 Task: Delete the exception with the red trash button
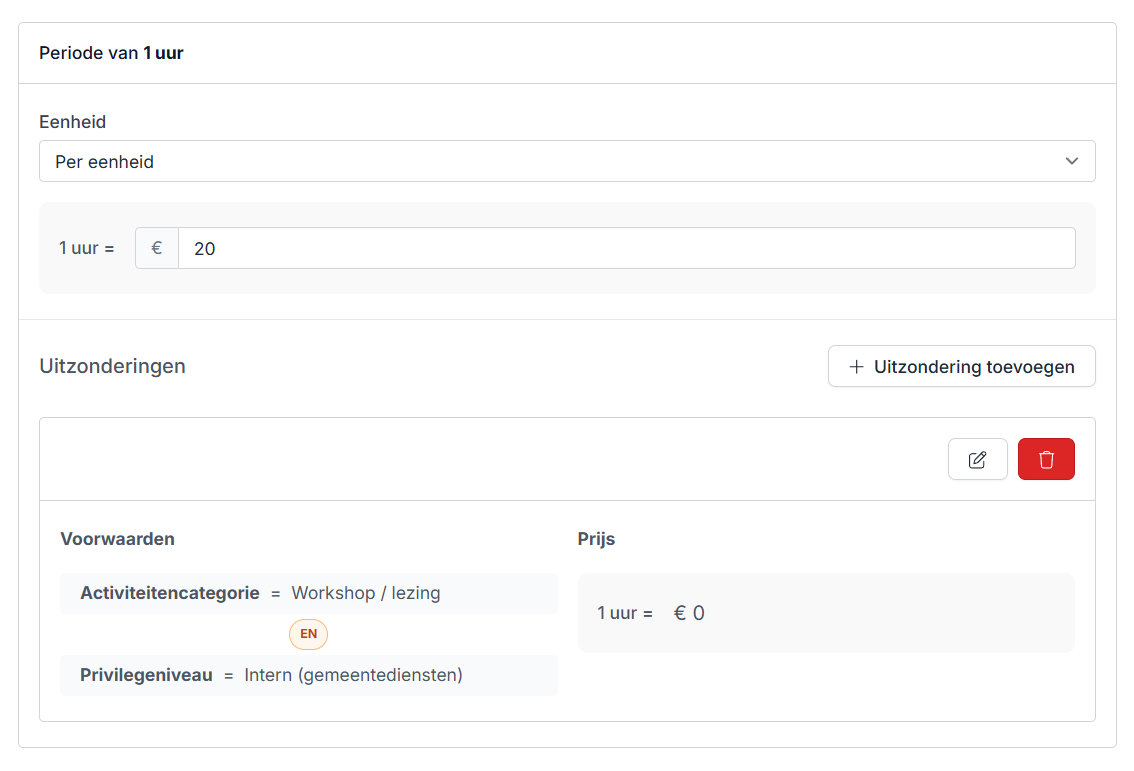tap(1046, 460)
